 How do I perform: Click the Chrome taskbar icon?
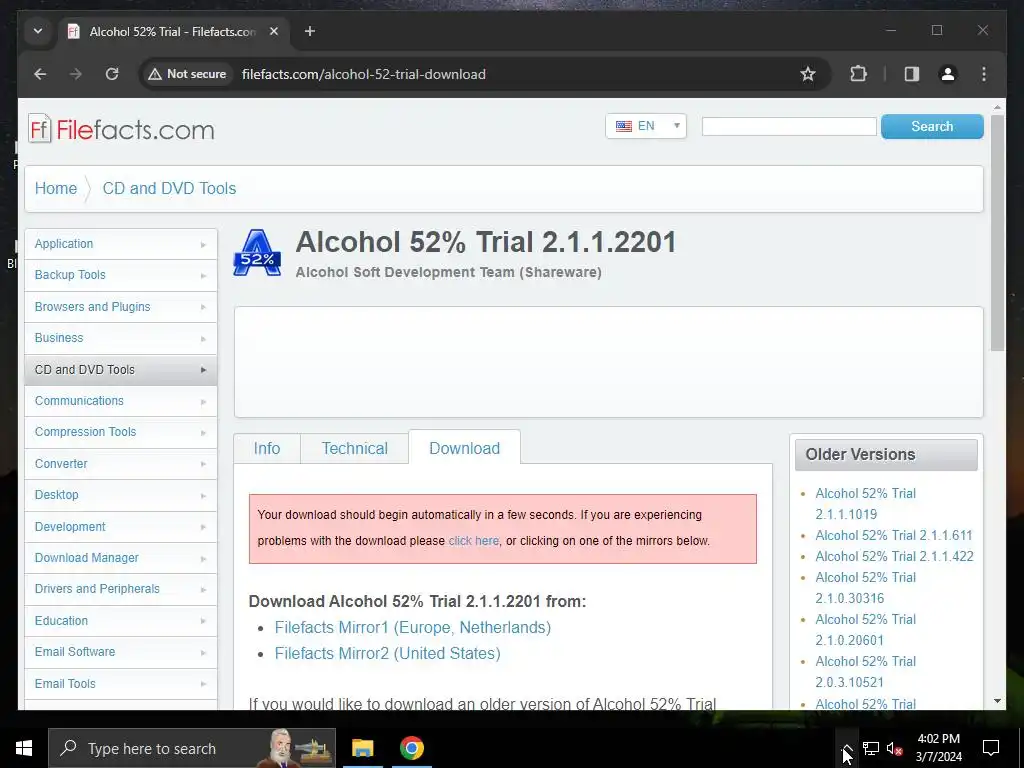[411, 748]
